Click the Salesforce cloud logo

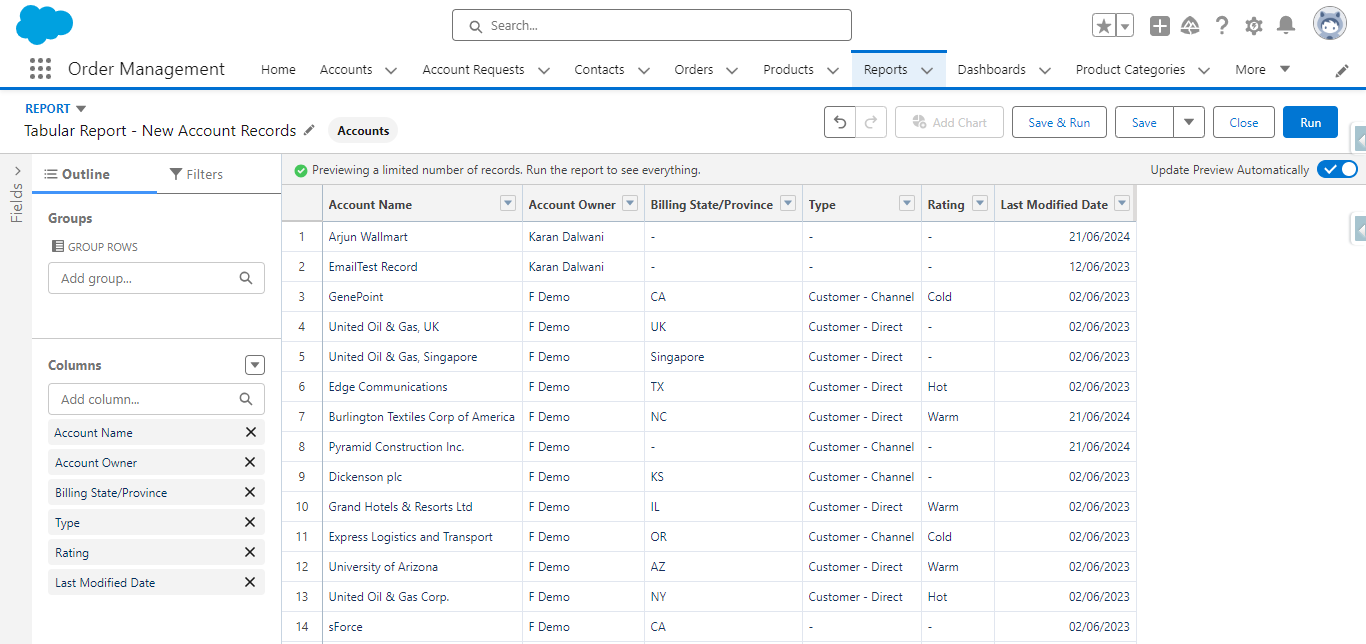pyautogui.click(x=44, y=24)
